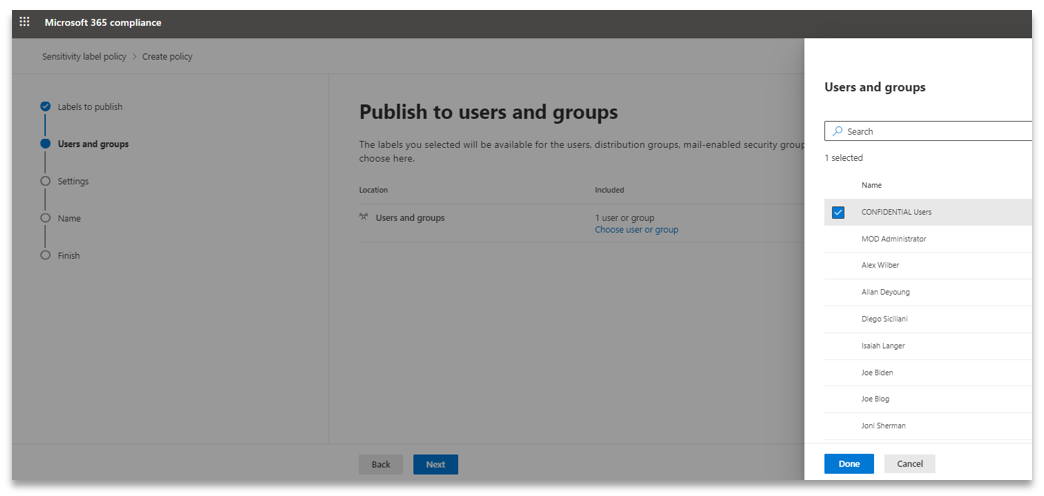Click the search magnifier icon

[x=838, y=131]
